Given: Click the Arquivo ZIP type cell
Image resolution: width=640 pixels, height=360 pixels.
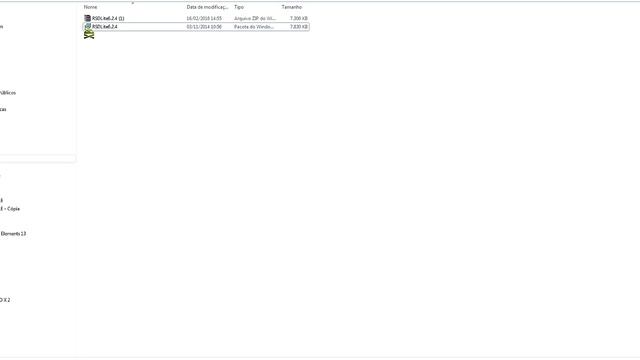Looking at the screenshot, I should [x=255, y=18].
